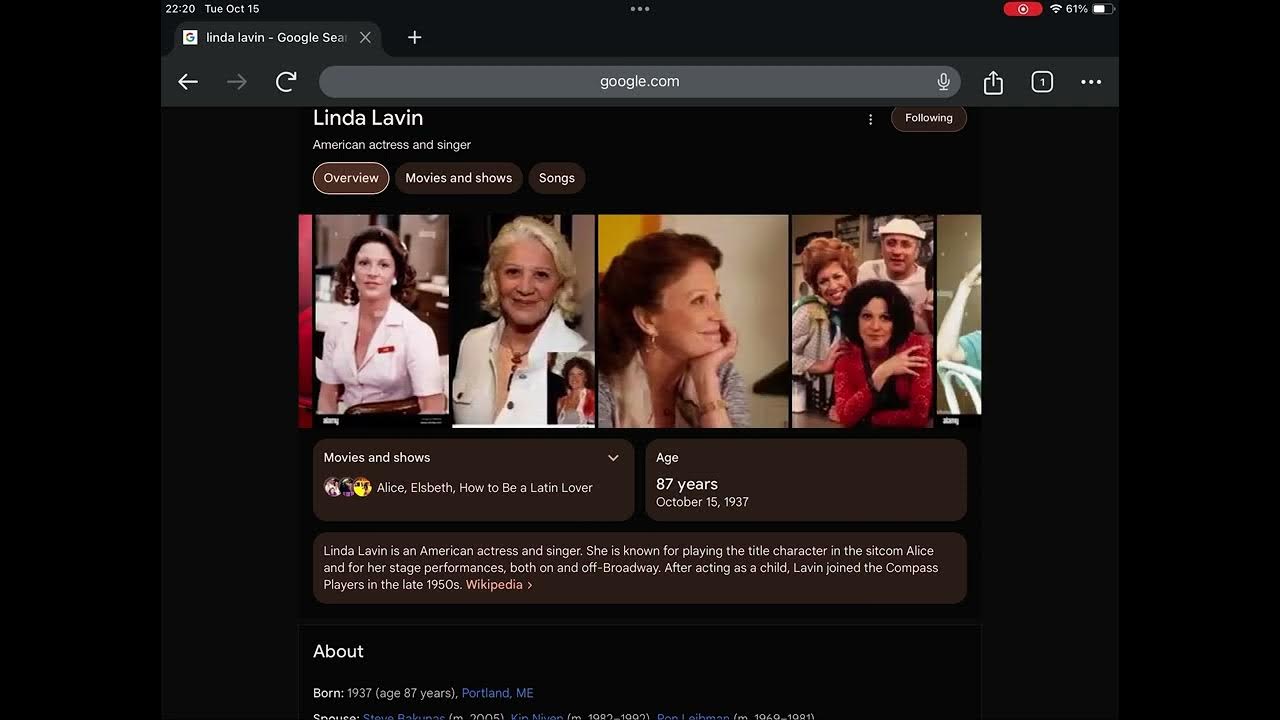Open photo of Linda in waitress uniform
The width and height of the screenshot is (1280, 720).
click(x=381, y=321)
